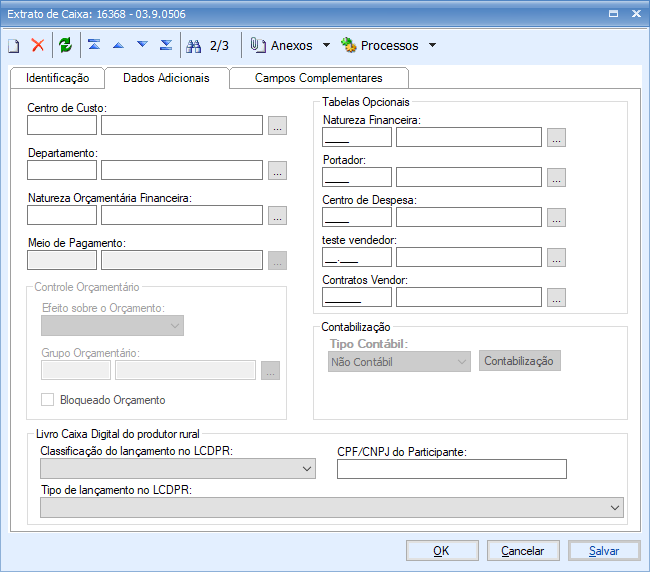Click Departamento code field

[62, 170]
